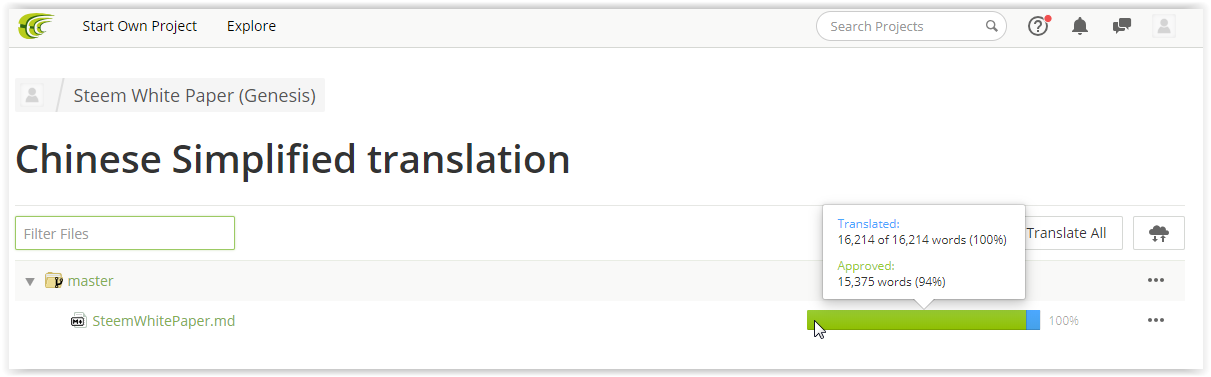
Task: Open the SteemWhitePaper.md three-dot menu
Action: [x=1156, y=320]
